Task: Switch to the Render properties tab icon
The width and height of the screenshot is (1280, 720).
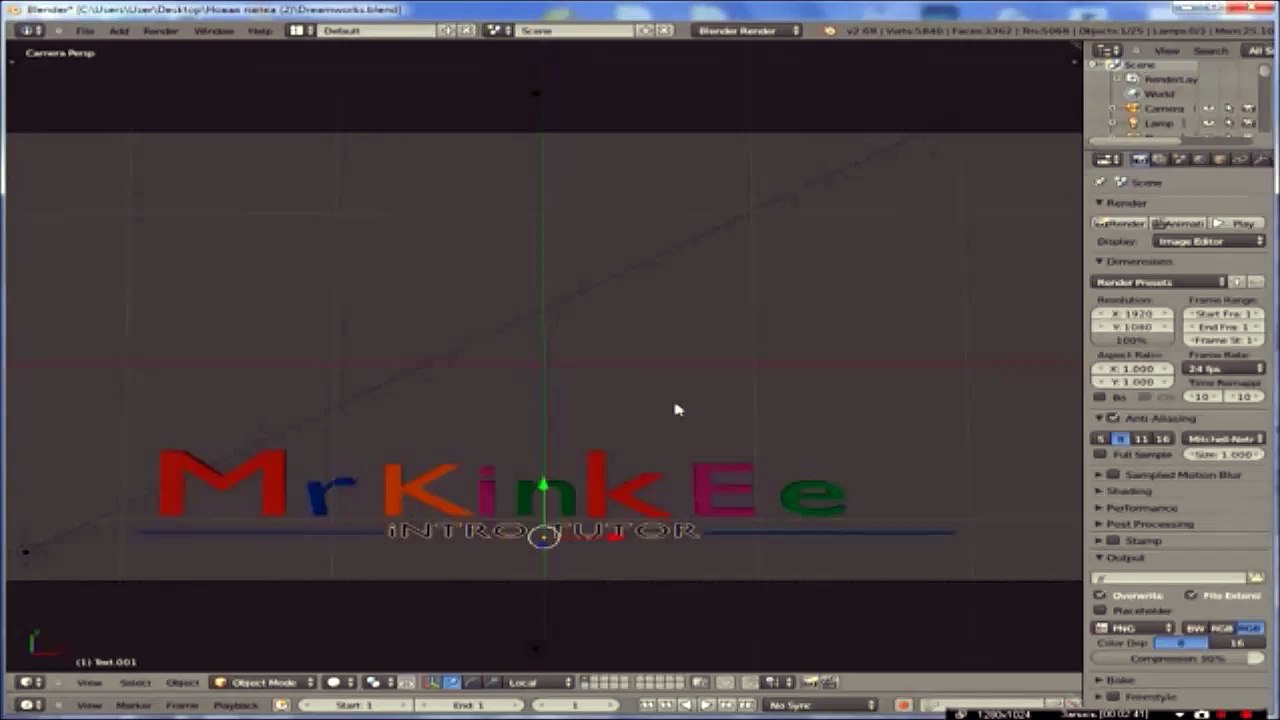Action: (x=1140, y=160)
